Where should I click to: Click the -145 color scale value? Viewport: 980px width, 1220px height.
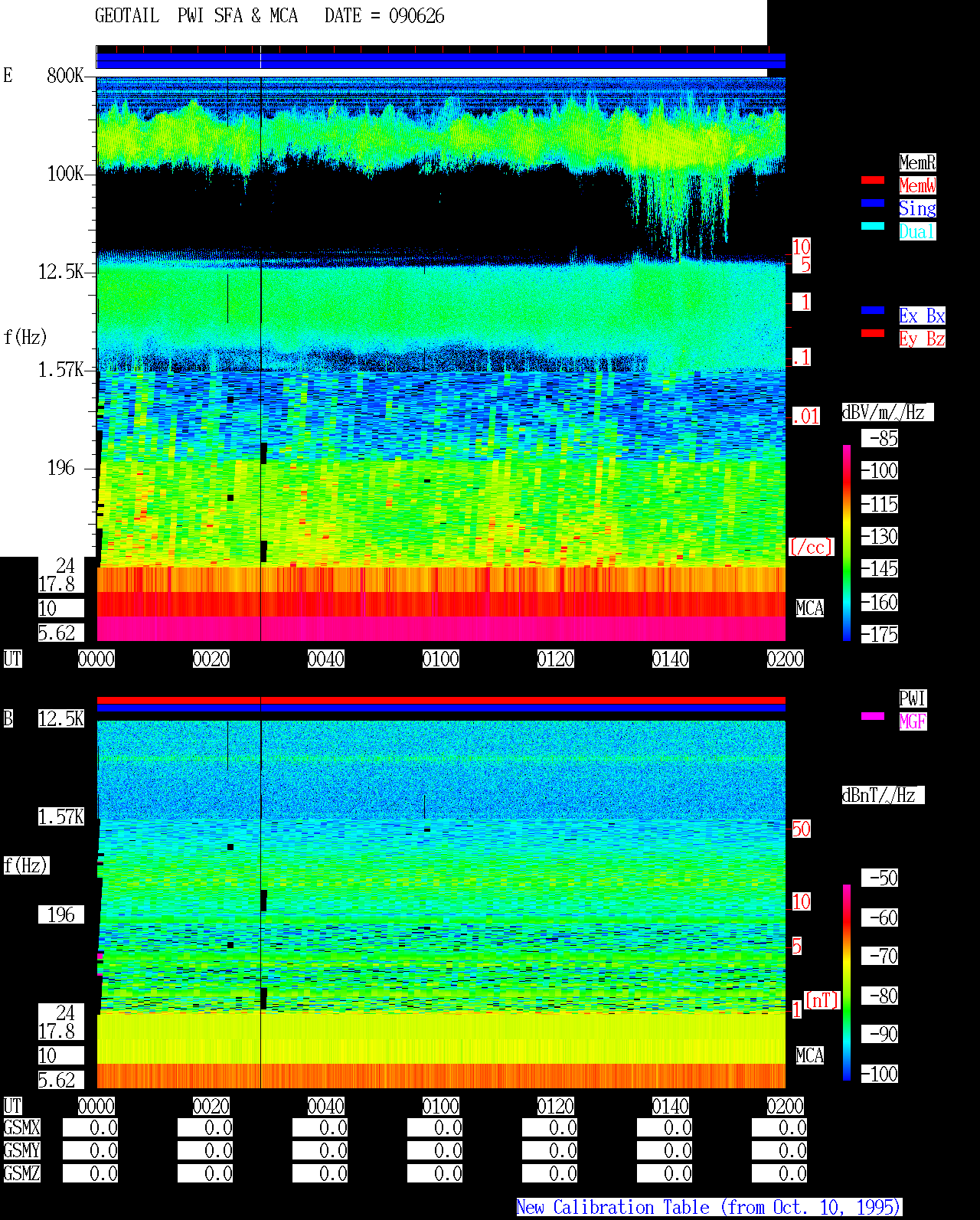click(x=880, y=568)
